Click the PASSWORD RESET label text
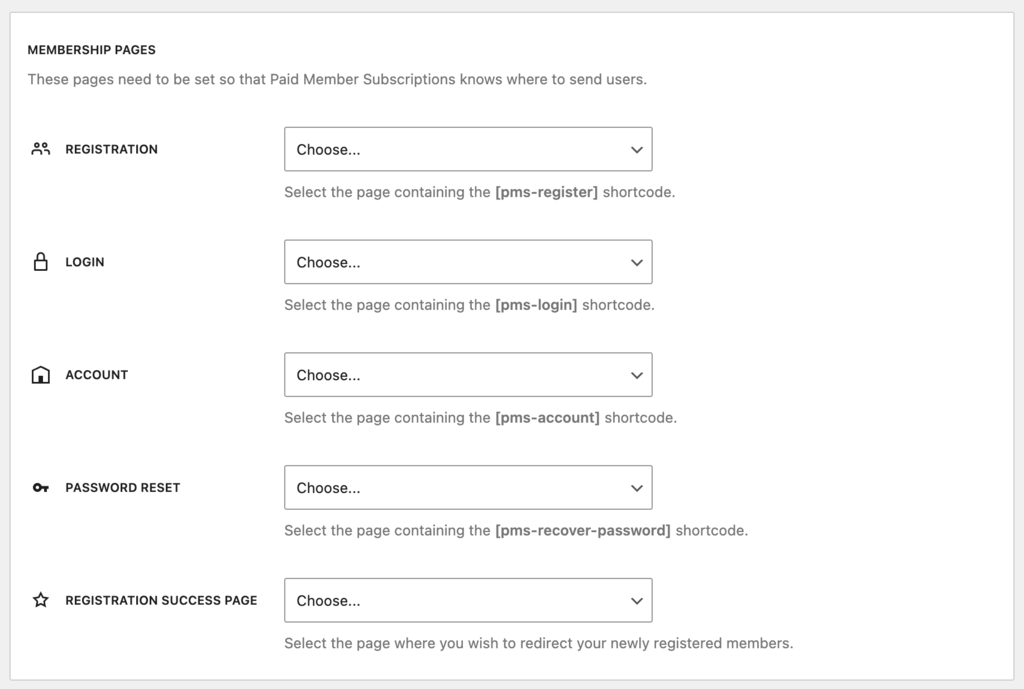This screenshot has width=1024, height=689. click(122, 487)
